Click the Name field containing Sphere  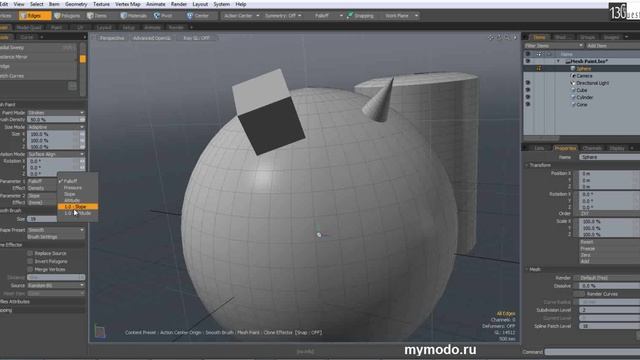click(x=610, y=157)
